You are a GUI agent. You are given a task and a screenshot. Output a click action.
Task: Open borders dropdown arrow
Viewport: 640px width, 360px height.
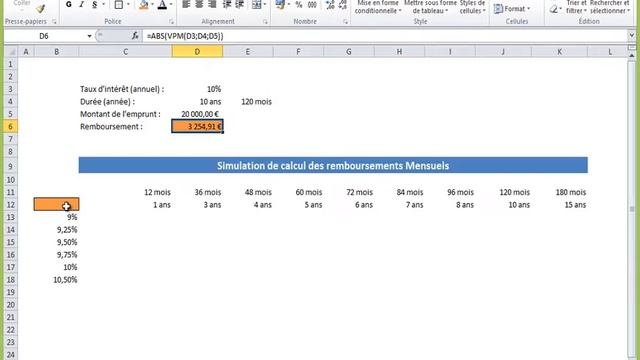coord(128,4)
